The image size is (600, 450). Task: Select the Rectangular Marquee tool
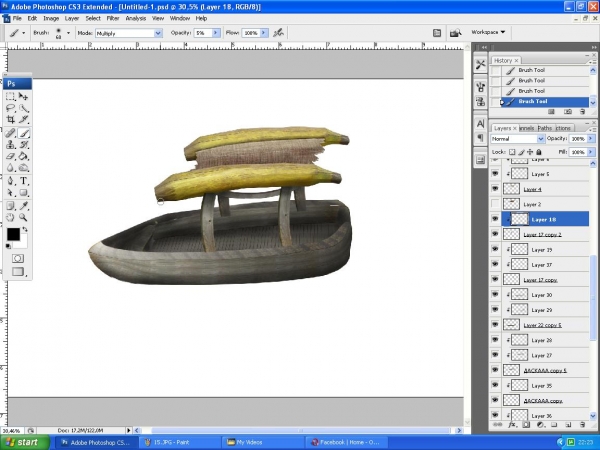coord(11,96)
